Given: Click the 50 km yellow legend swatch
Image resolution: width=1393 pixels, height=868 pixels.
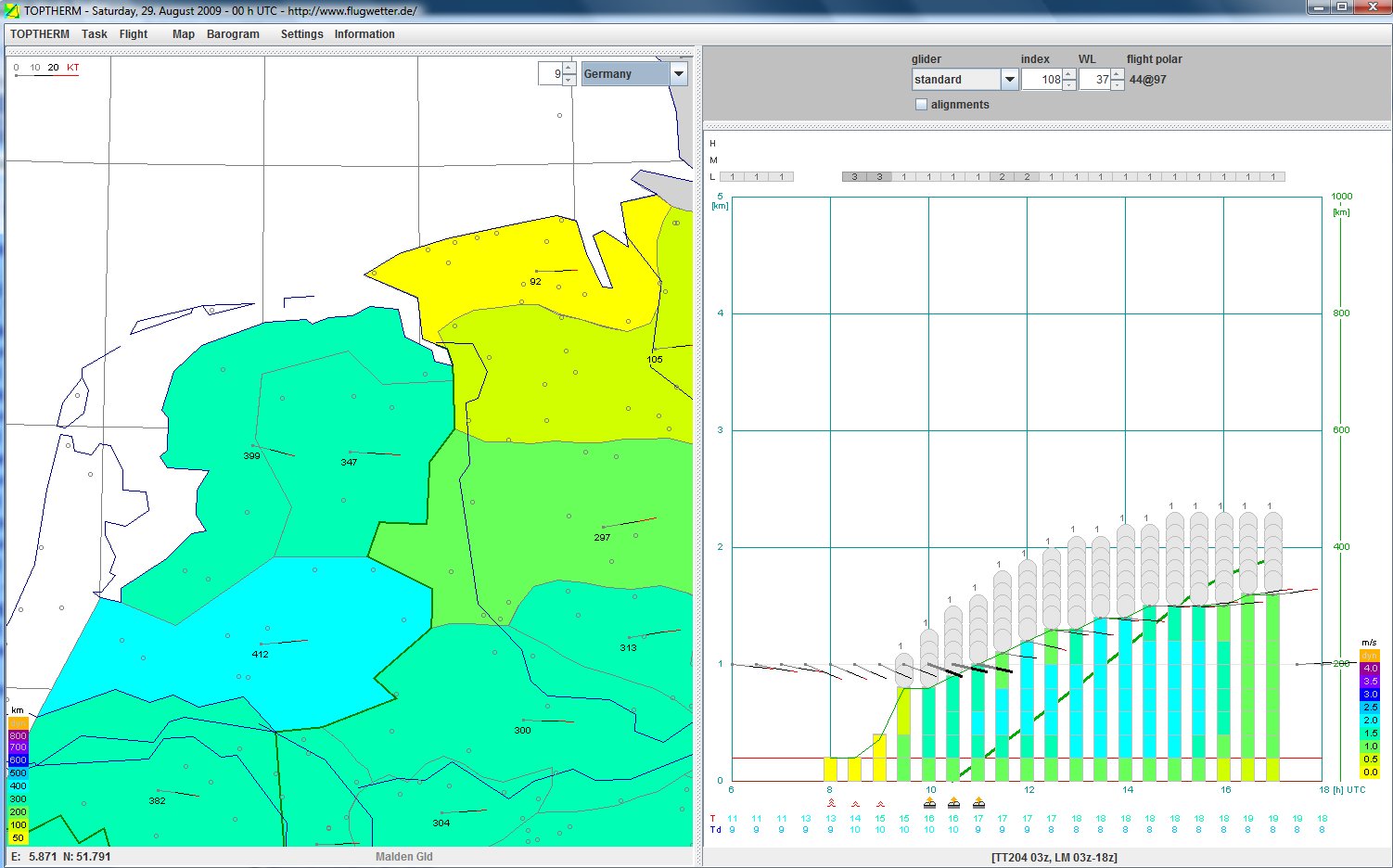Looking at the screenshot, I should click(19, 838).
